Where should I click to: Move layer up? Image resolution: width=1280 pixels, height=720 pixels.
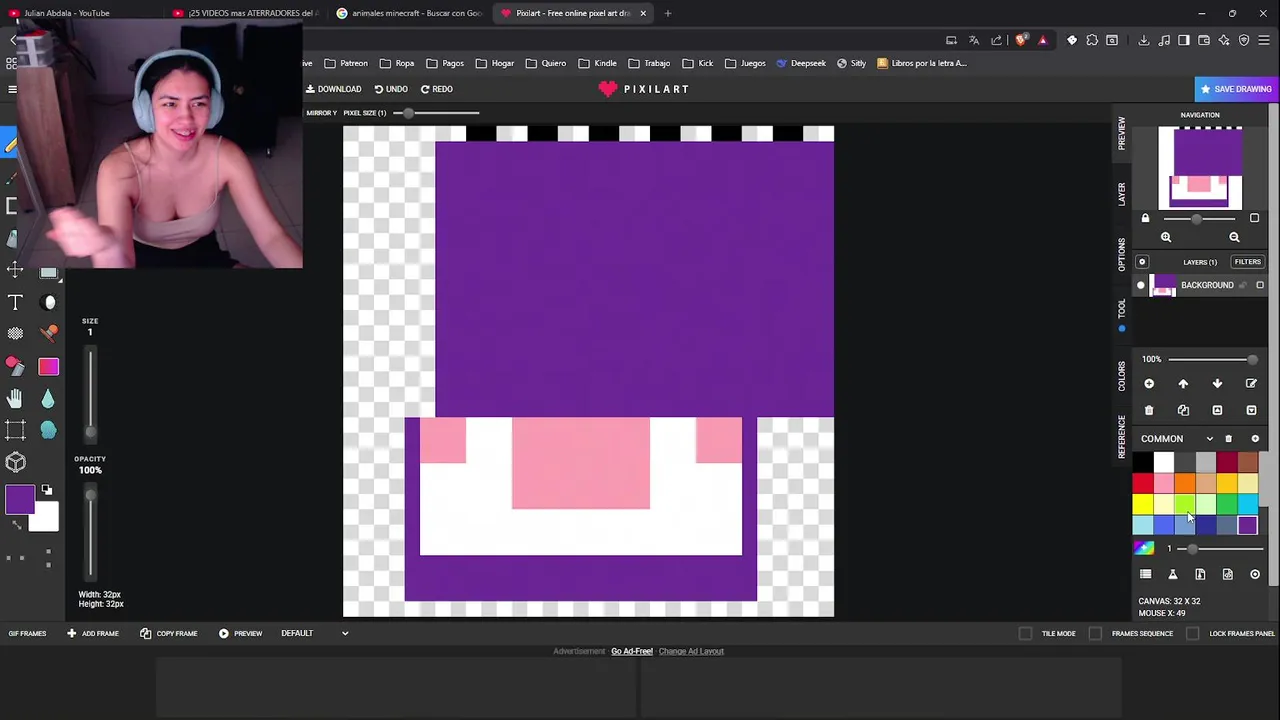(x=1183, y=384)
